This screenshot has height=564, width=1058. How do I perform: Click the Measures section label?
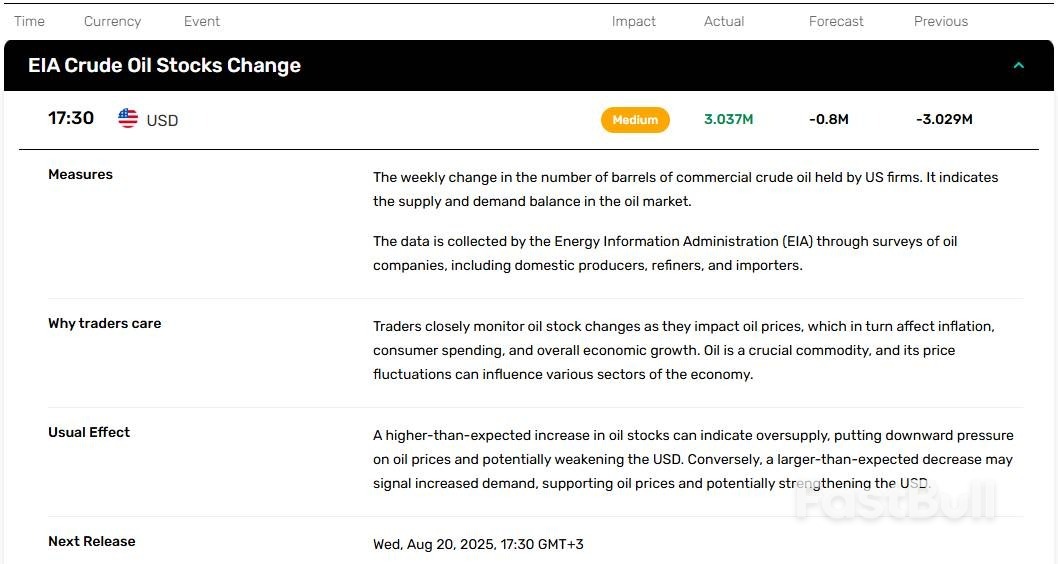(80, 174)
